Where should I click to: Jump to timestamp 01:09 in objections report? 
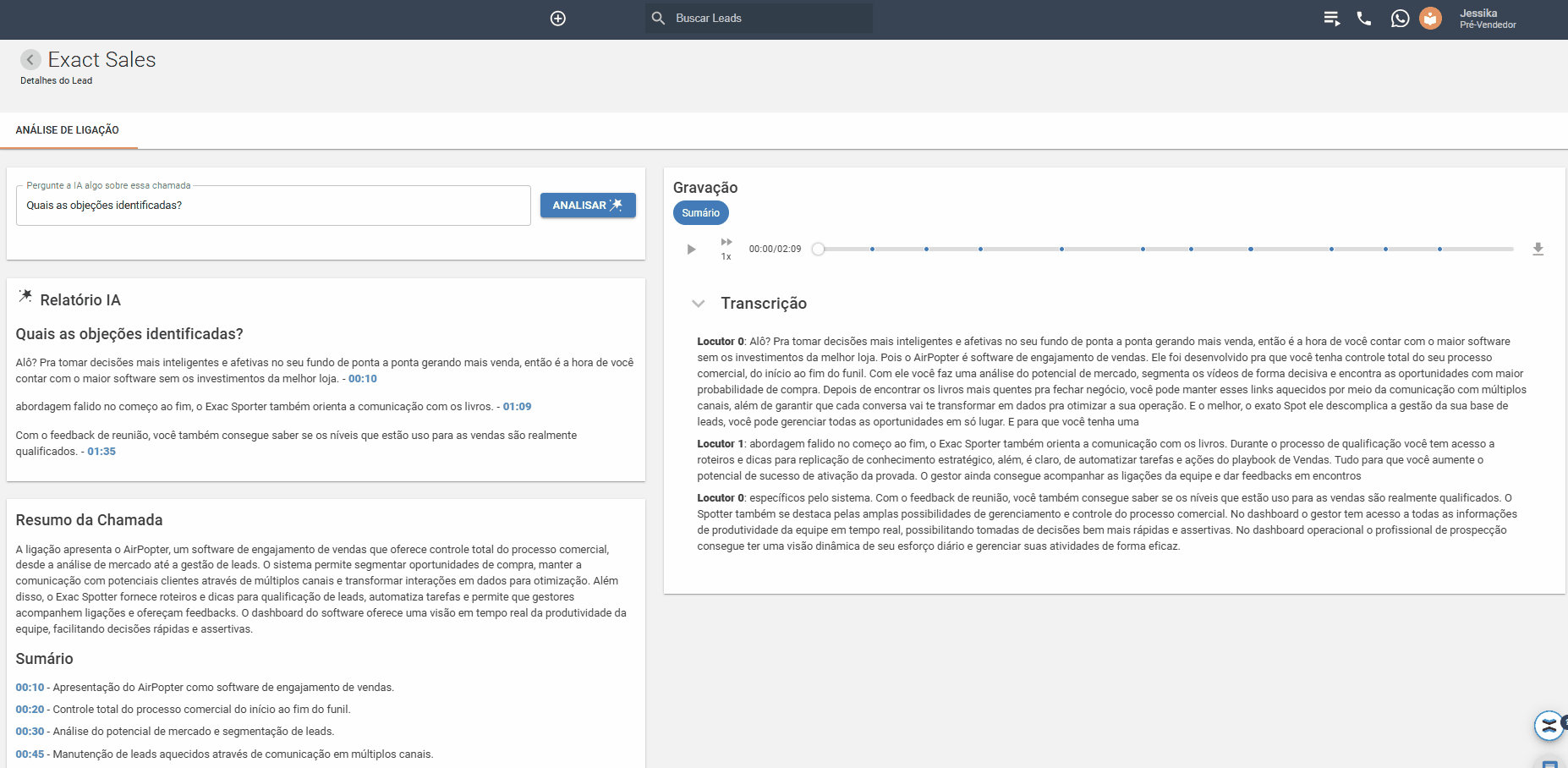[x=518, y=407]
